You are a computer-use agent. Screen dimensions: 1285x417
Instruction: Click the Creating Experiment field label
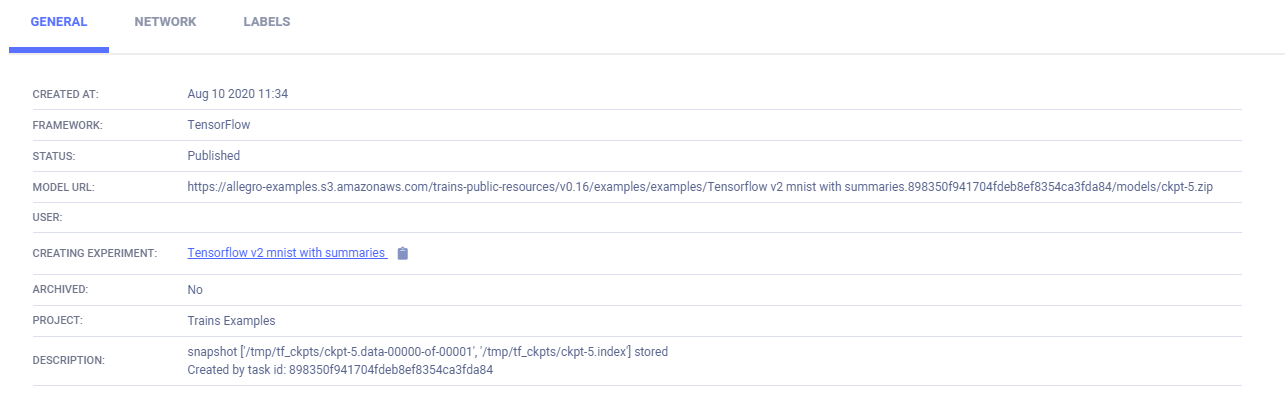pos(95,254)
